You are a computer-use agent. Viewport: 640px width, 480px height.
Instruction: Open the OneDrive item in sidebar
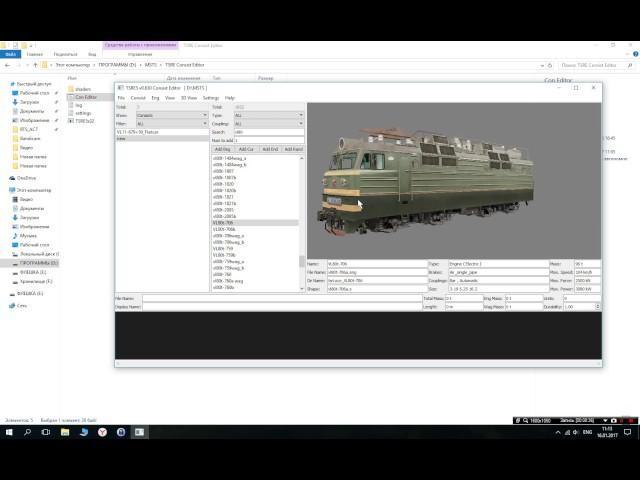26,178
